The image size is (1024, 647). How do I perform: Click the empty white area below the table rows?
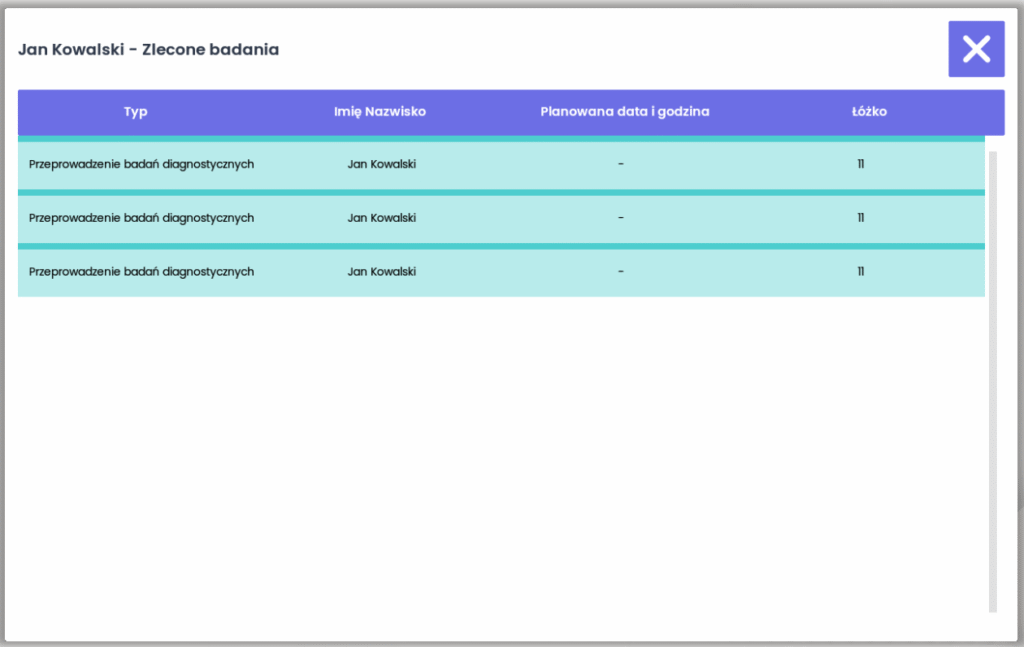pos(500,450)
